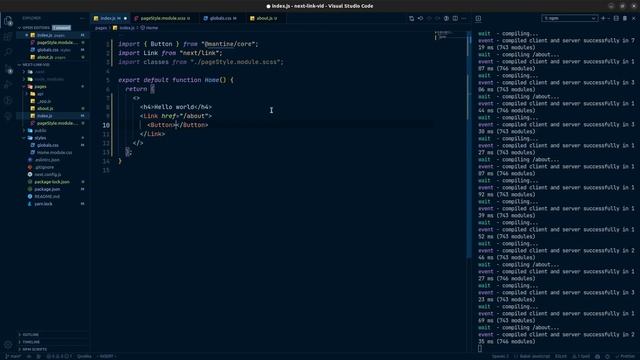Open globals.css under styles folder
Viewport: 640px width, 360px height.
click(47, 145)
